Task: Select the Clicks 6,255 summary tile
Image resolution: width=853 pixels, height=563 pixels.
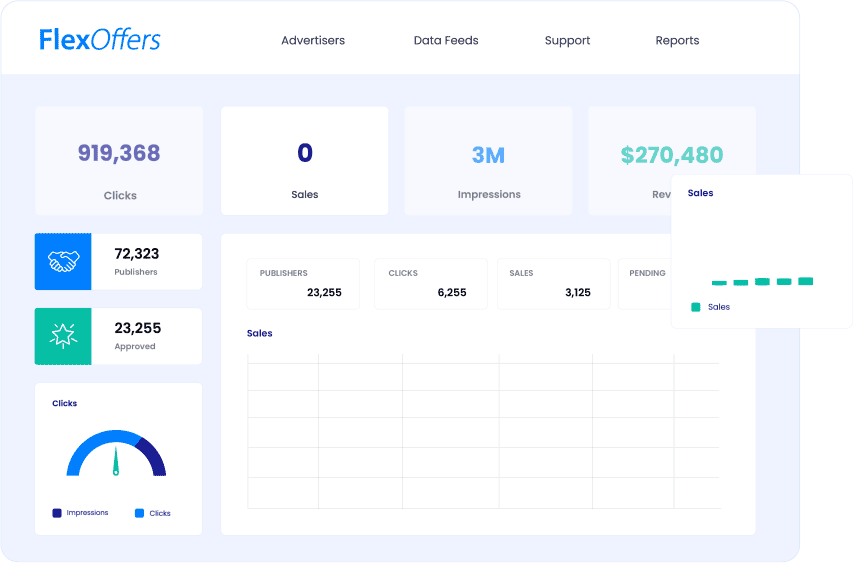Action: (x=430, y=284)
